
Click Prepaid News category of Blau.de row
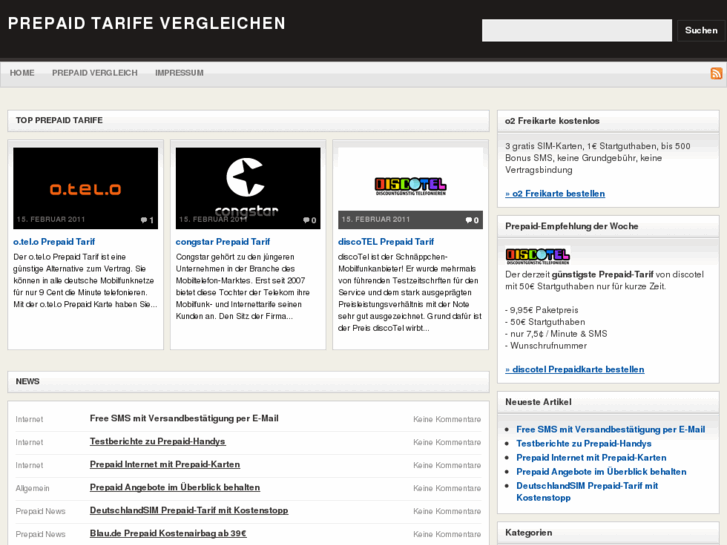coord(40,534)
